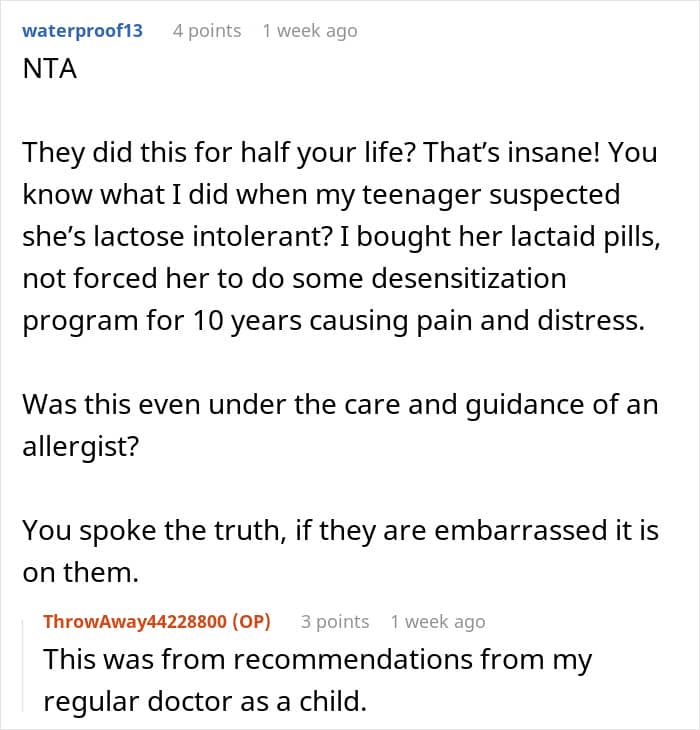This screenshot has height=730, width=700.
Task: Click the line "You spoke the truth"
Action: [340, 530]
